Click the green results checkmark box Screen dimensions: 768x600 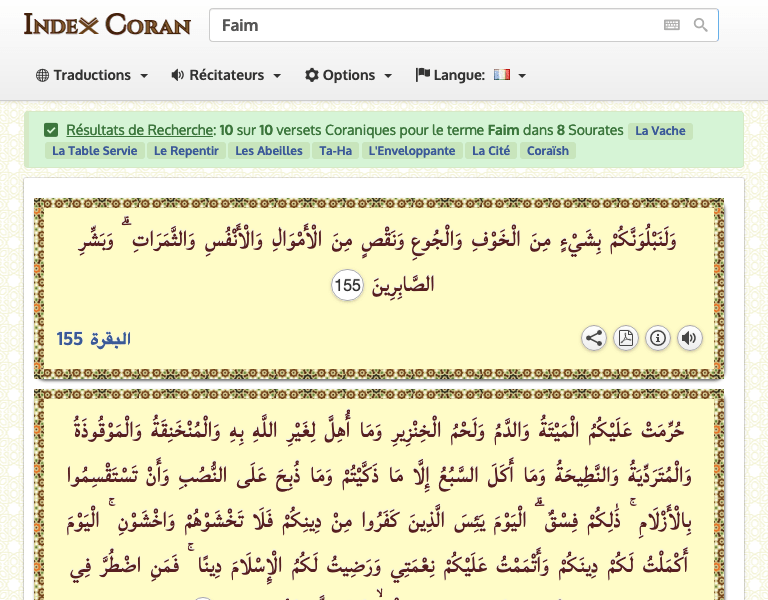point(51,130)
